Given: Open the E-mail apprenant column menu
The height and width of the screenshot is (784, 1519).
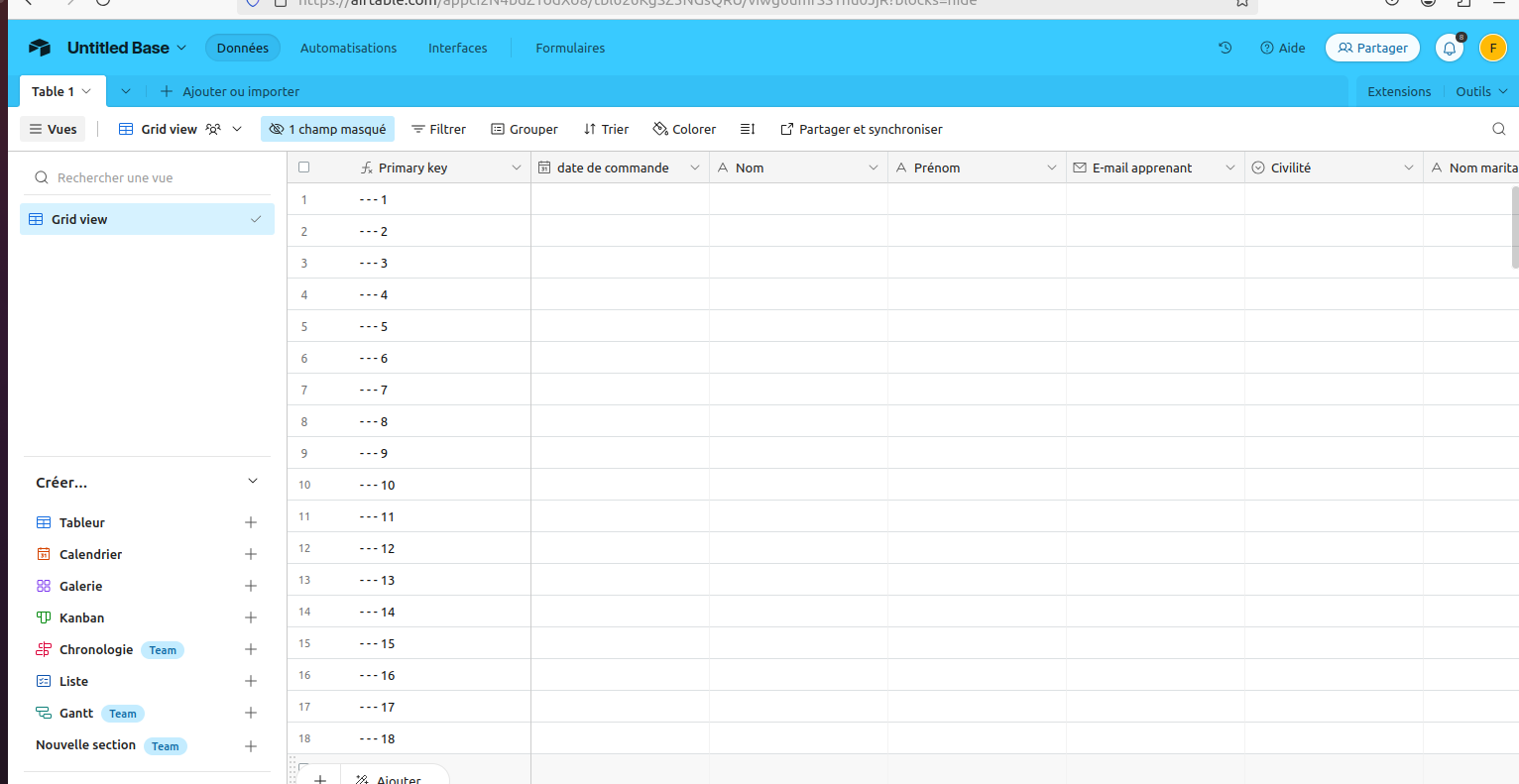Looking at the screenshot, I should [1230, 168].
